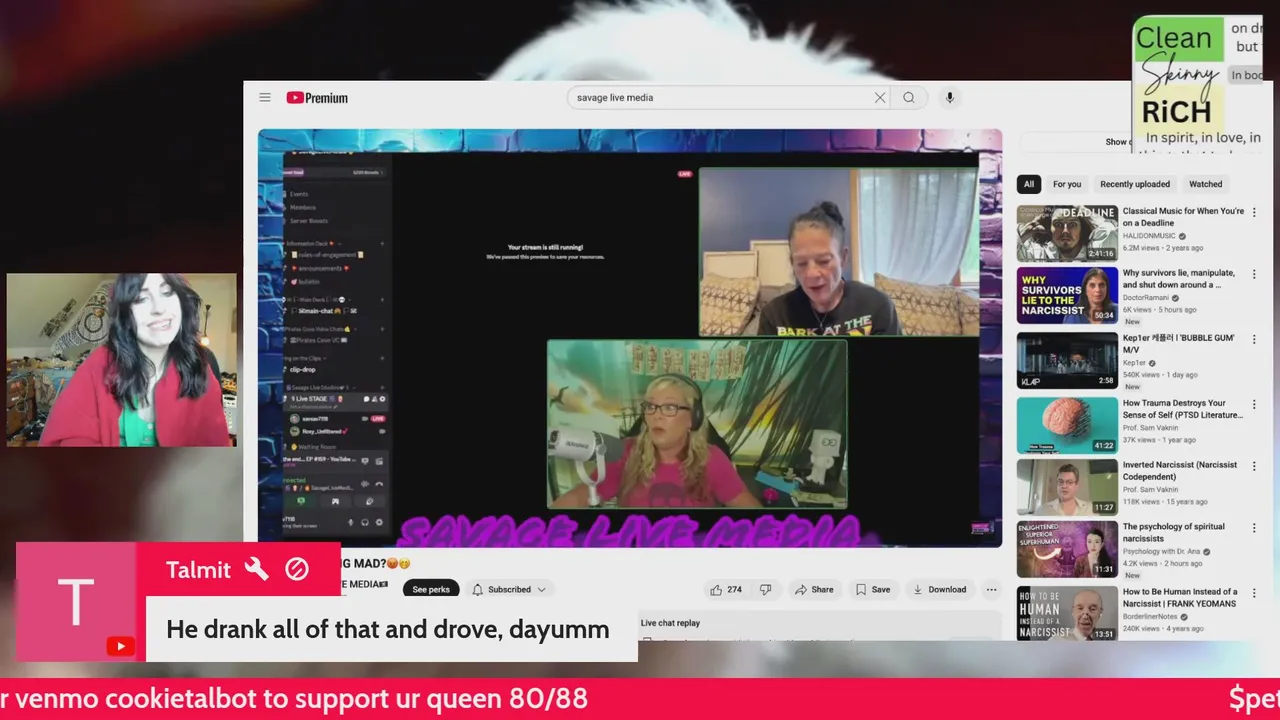
Task: Click How to Be Human Instead title
Action: [x=1180, y=597]
